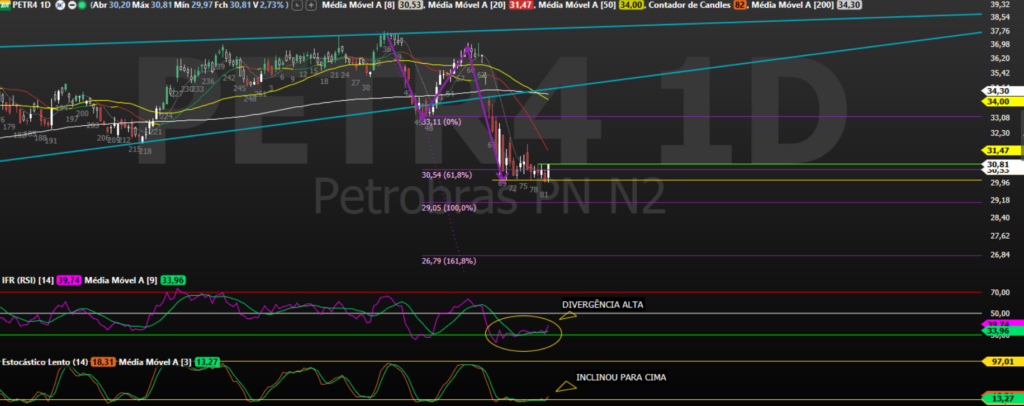This screenshot has width=1024, height=406.
Task: Click the yellow 34,00 value badge in header
Action: tap(631, 5)
